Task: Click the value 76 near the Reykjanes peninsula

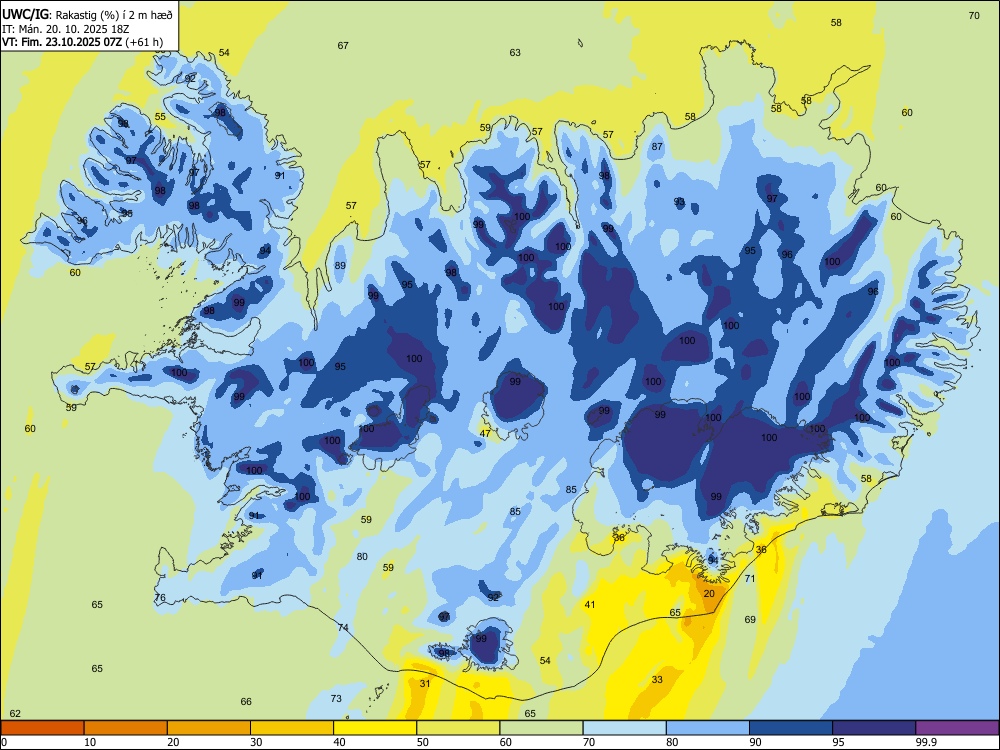Action: tap(160, 598)
